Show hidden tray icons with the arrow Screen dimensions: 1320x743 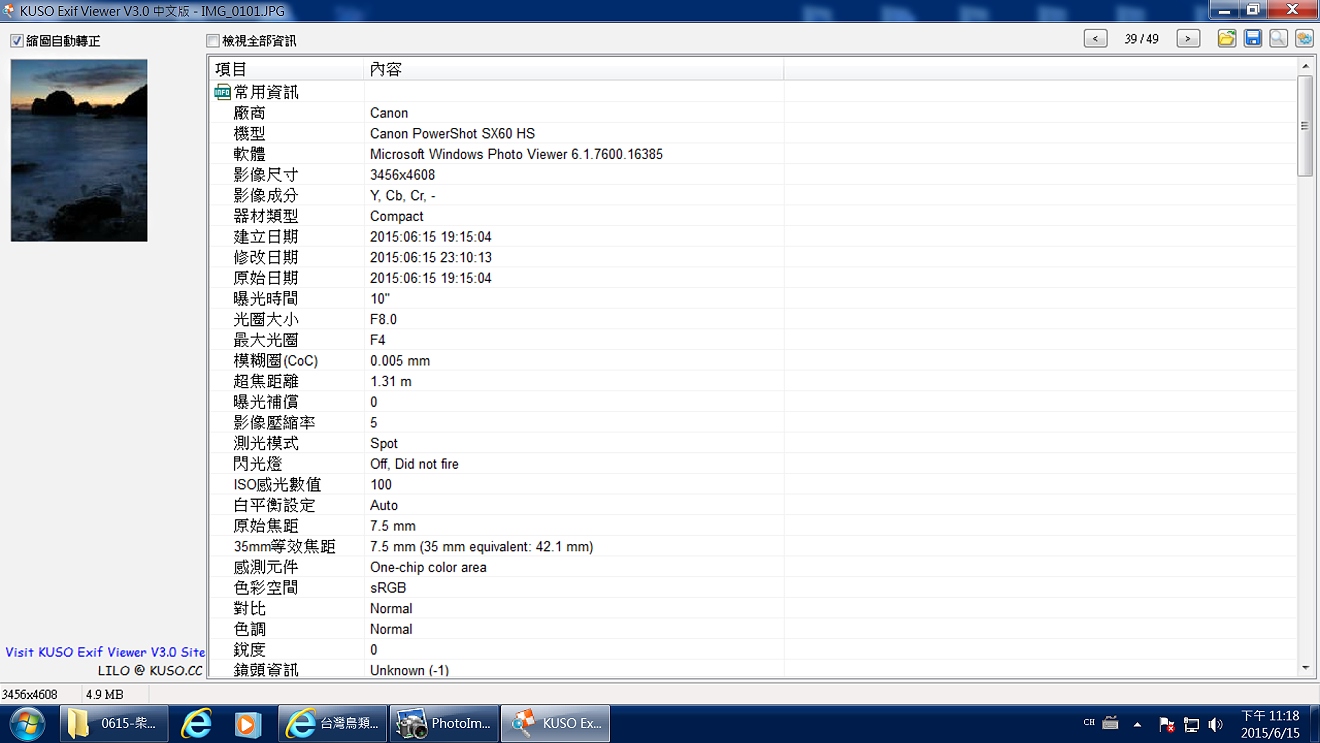[1138, 724]
